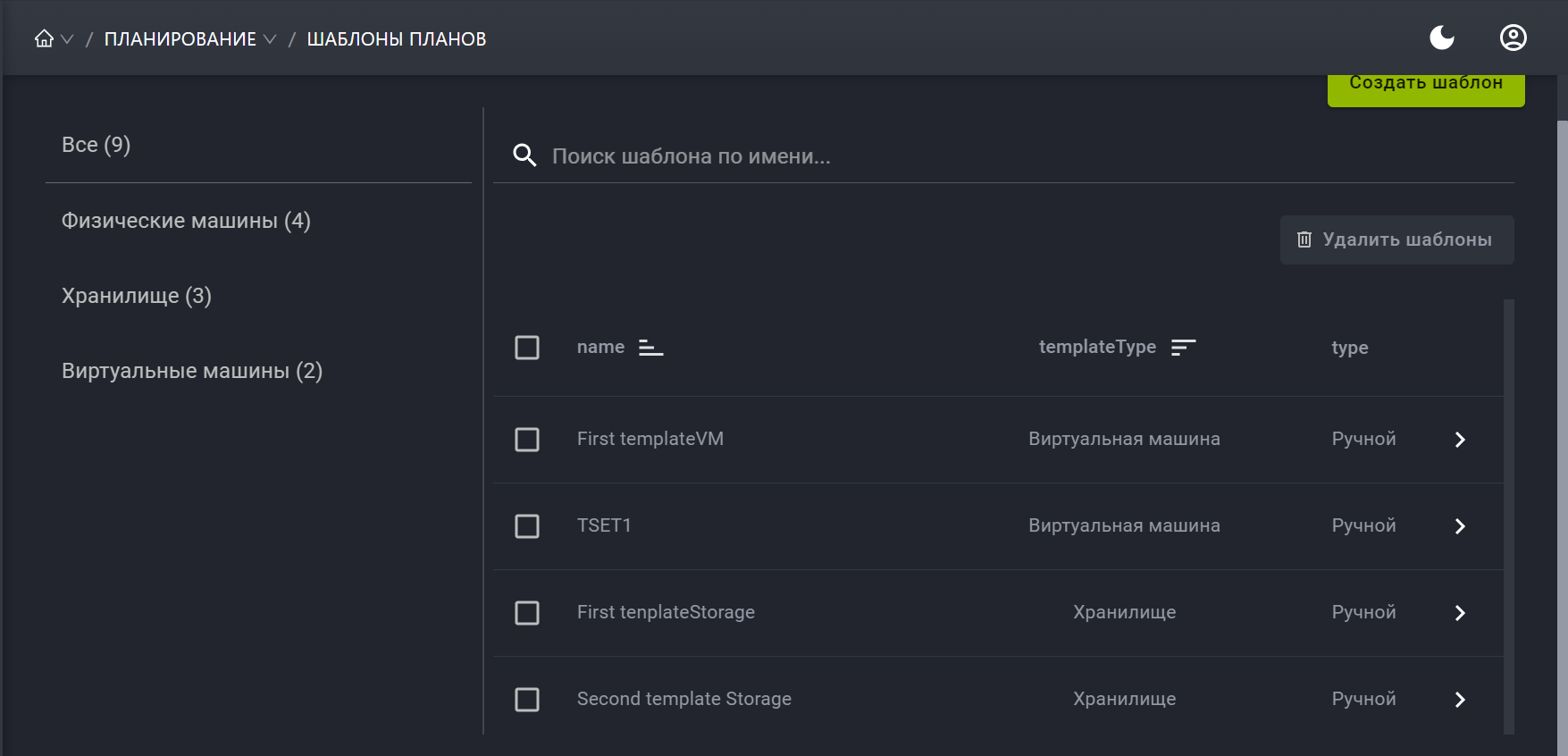Sort by name using sort icon
Viewport: 1568px width, 756px height.
(651, 348)
